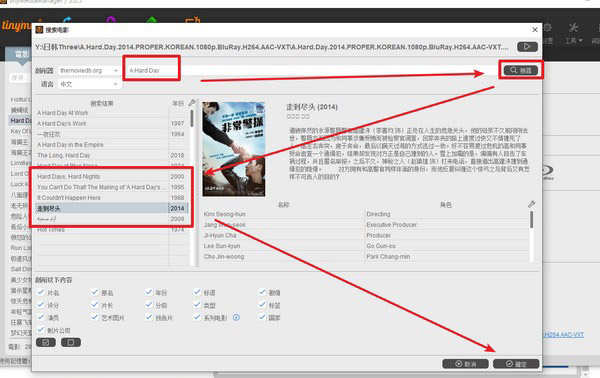Play the movie file with the play icon
The width and height of the screenshot is (600, 378).
(x=527, y=47)
